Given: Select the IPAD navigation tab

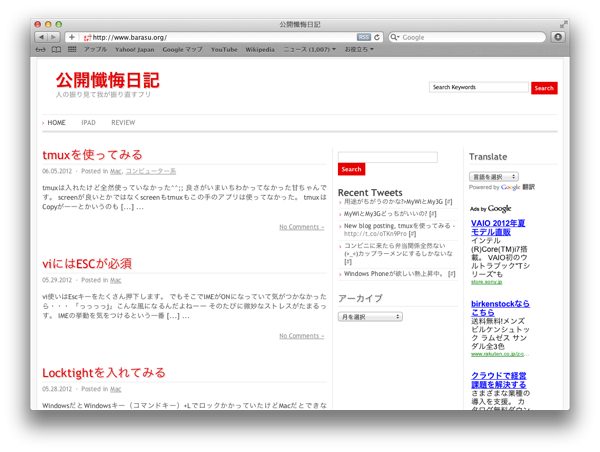Looking at the screenshot, I should 88,122.
